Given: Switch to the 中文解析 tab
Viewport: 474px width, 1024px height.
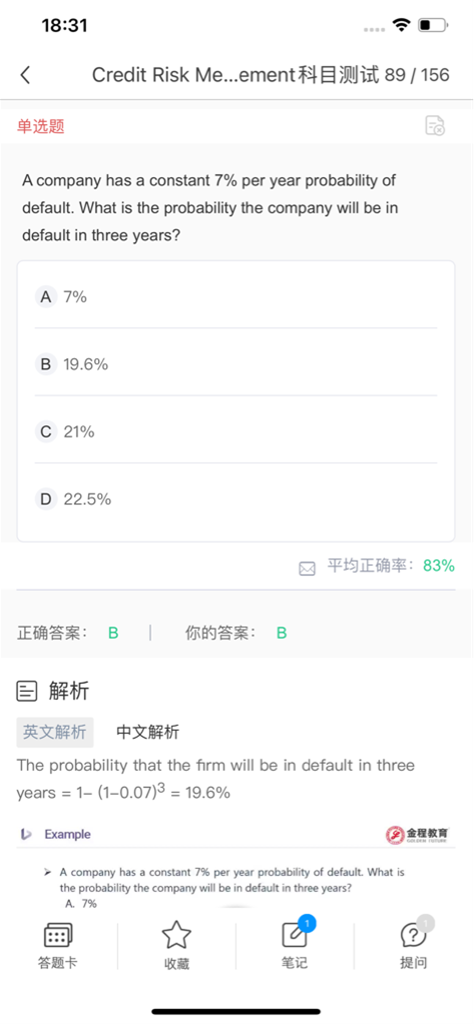Looking at the screenshot, I should pyautogui.click(x=148, y=732).
